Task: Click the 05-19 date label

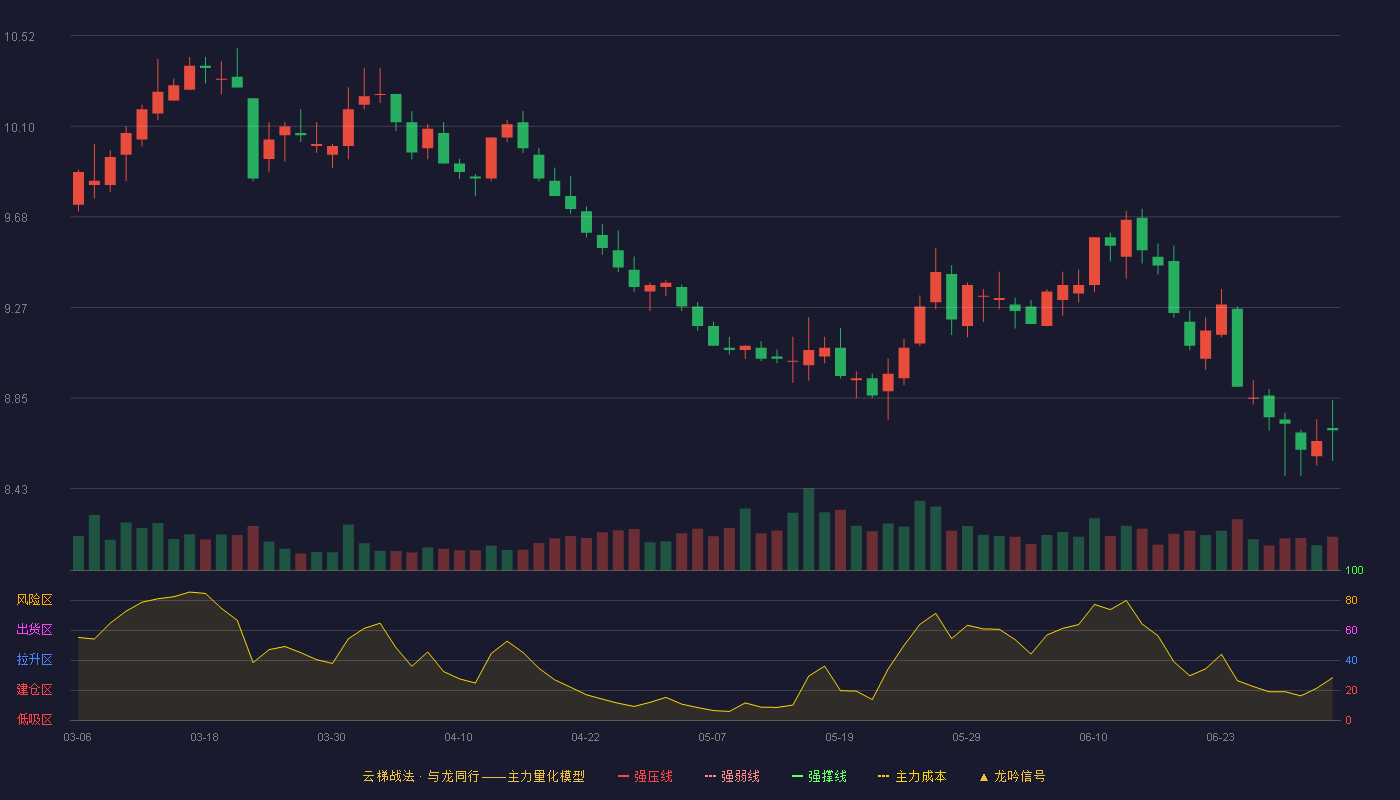Action: (x=839, y=737)
